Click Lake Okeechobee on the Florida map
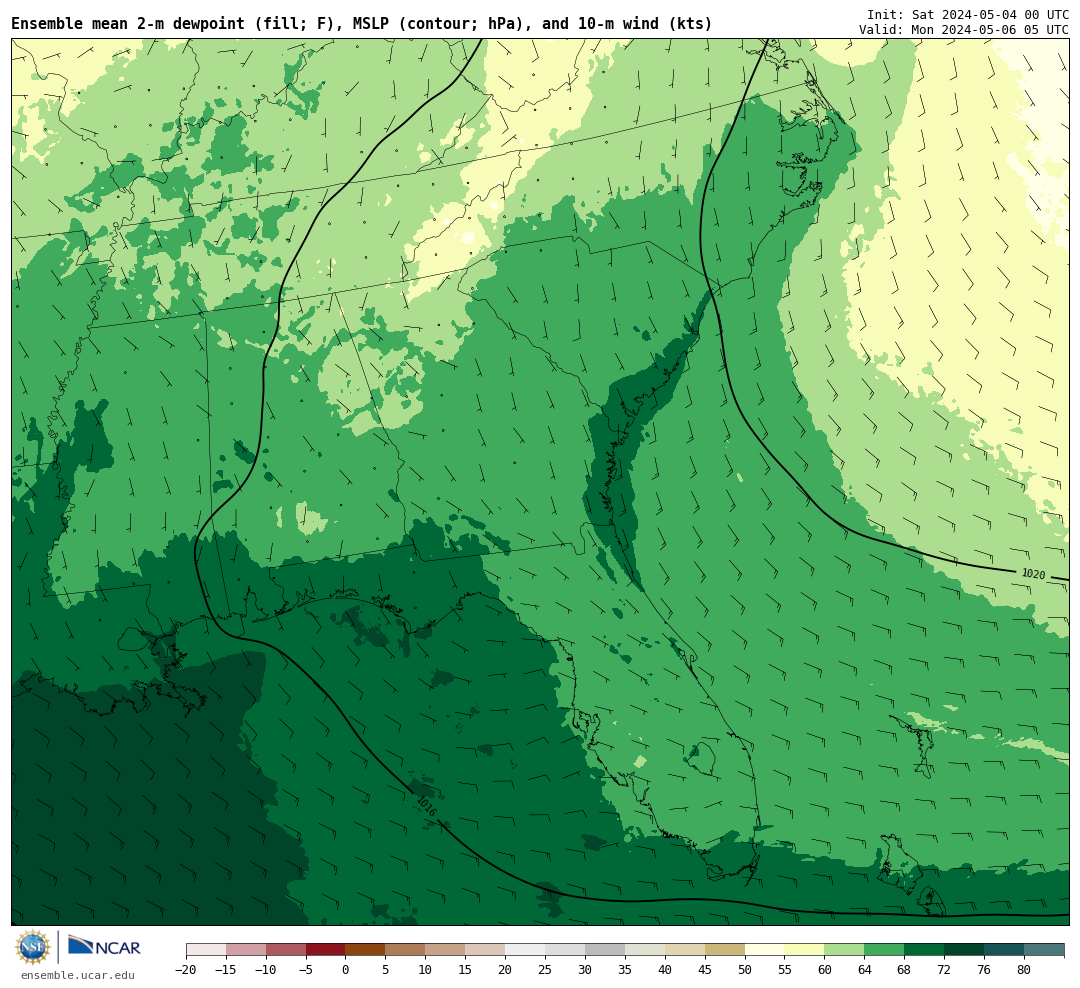 pos(701,757)
